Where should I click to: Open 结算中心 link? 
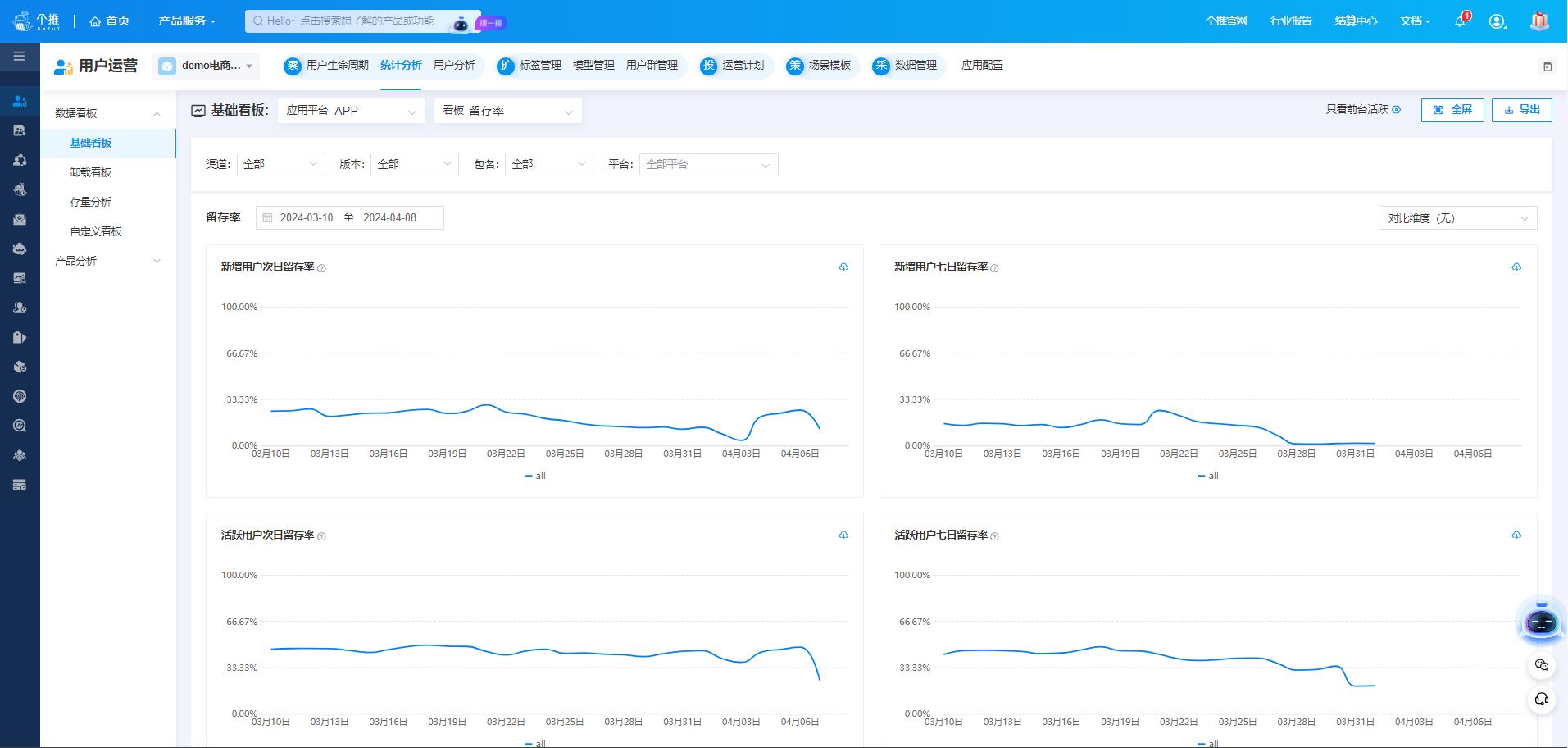1356,21
